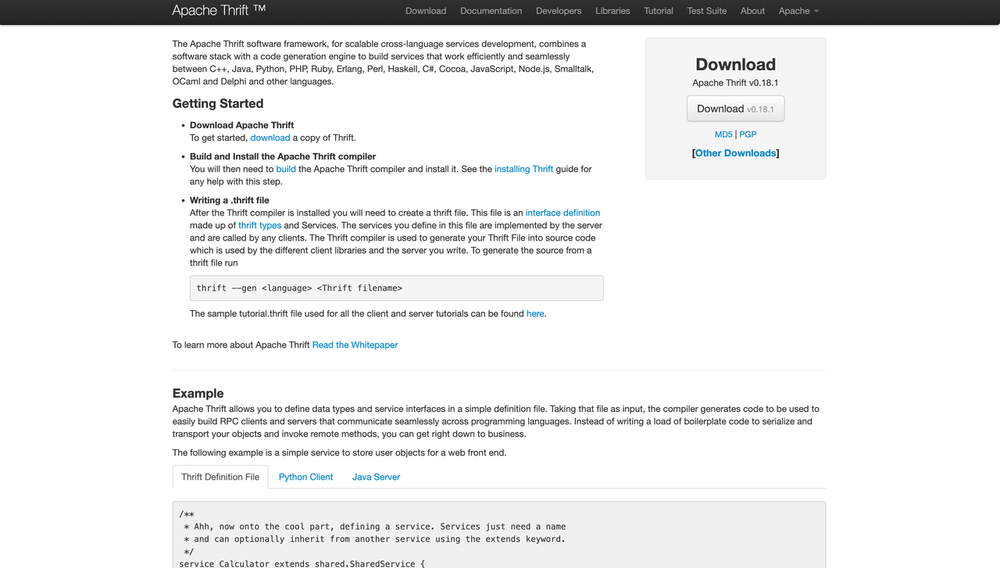Navigate to the Libraries page
The height and width of the screenshot is (568, 1000).
pyautogui.click(x=612, y=11)
